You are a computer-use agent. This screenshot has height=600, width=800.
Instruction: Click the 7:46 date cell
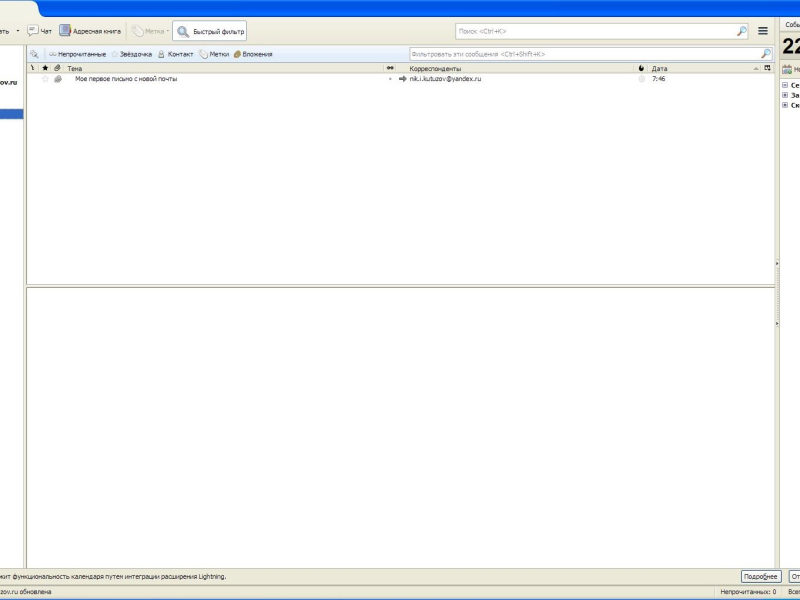(x=658, y=79)
